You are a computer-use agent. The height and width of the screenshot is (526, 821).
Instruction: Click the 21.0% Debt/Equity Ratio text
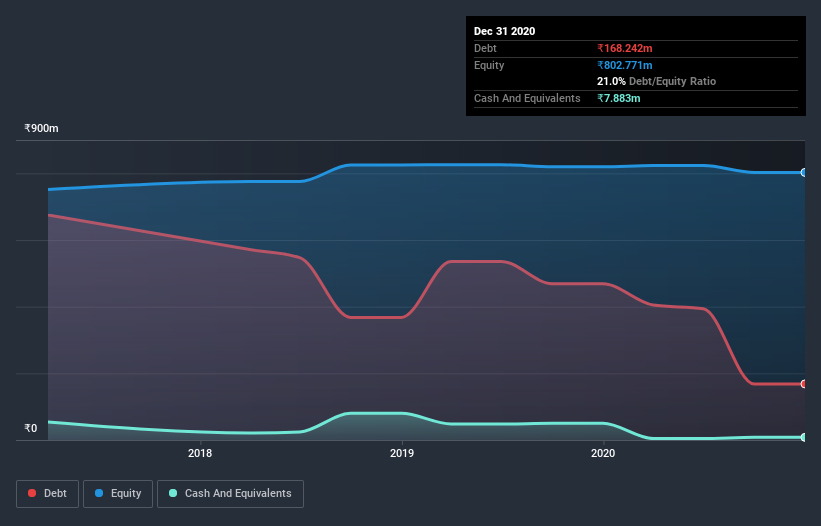point(657,81)
